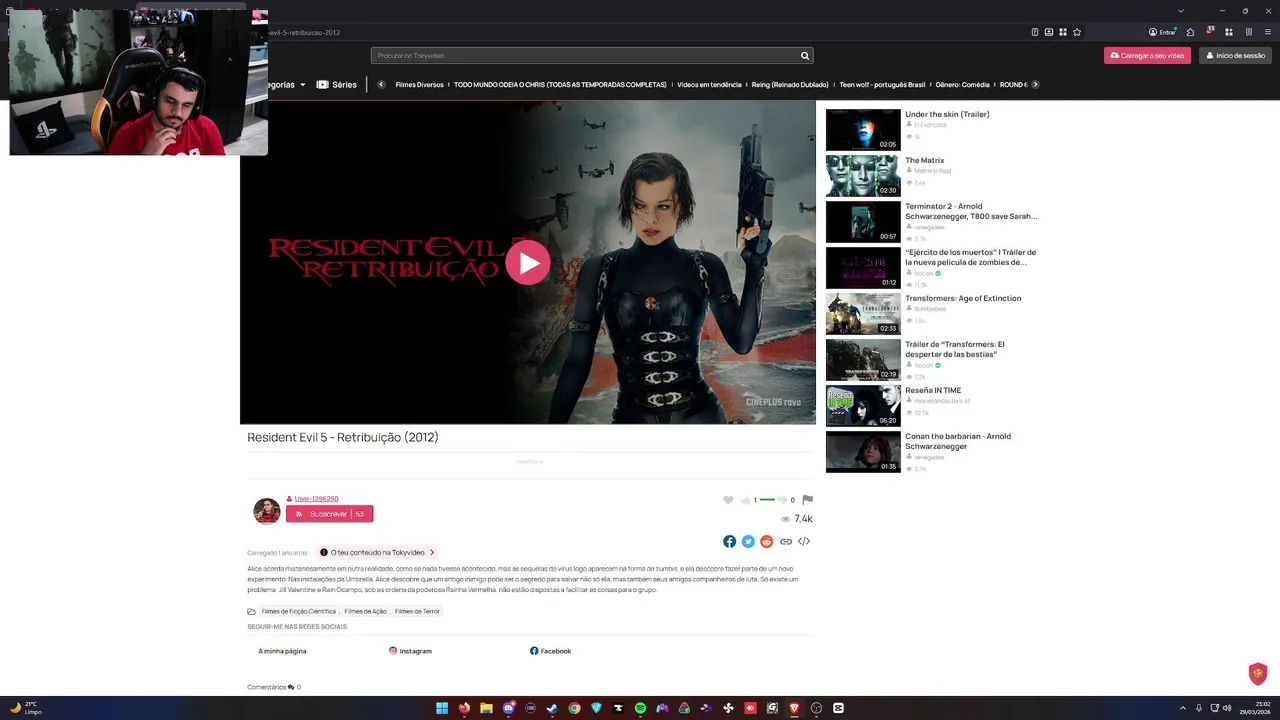Open Reseña IN TIME thumbnail
This screenshot has height=720, width=1280.
point(863,406)
